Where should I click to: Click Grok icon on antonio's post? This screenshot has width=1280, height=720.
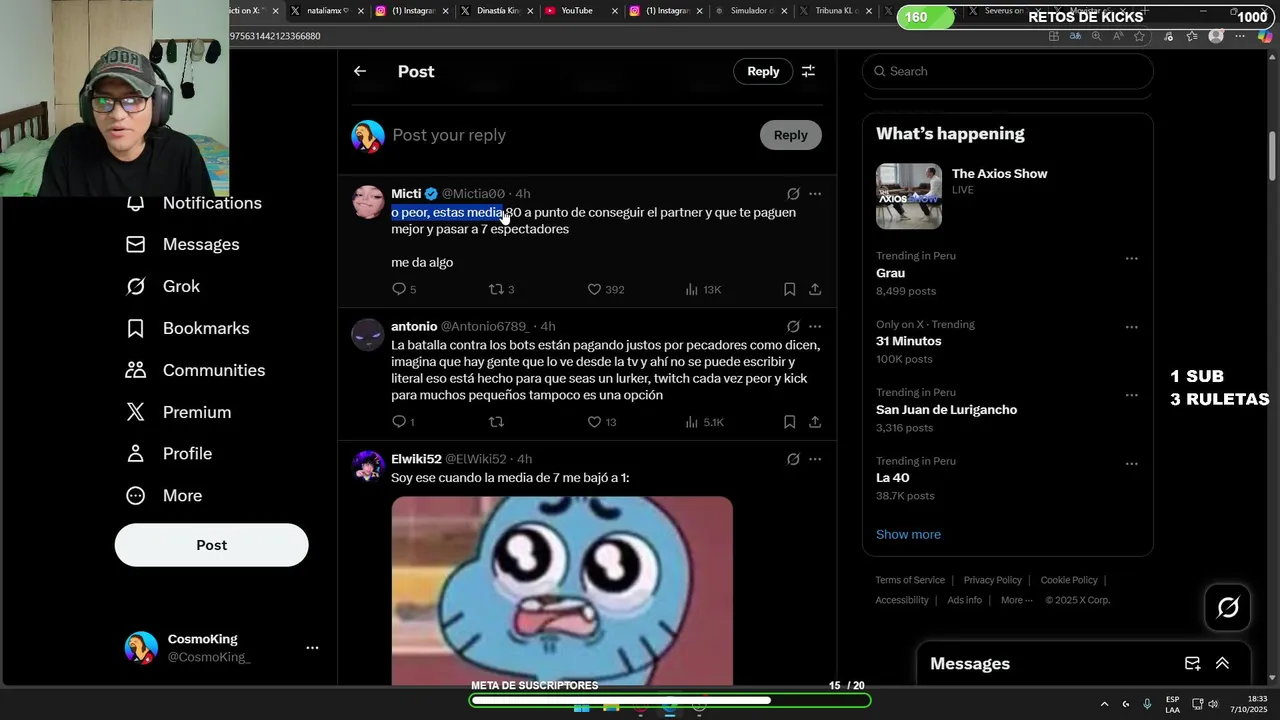coord(793,327)
